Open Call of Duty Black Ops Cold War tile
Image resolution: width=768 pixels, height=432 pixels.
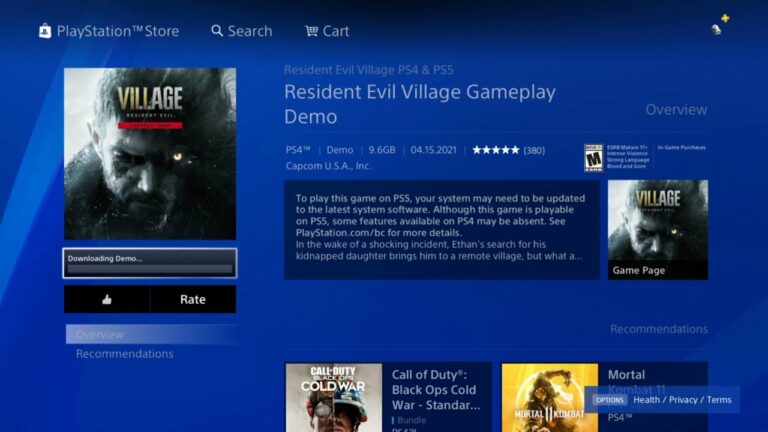[388, 397]
